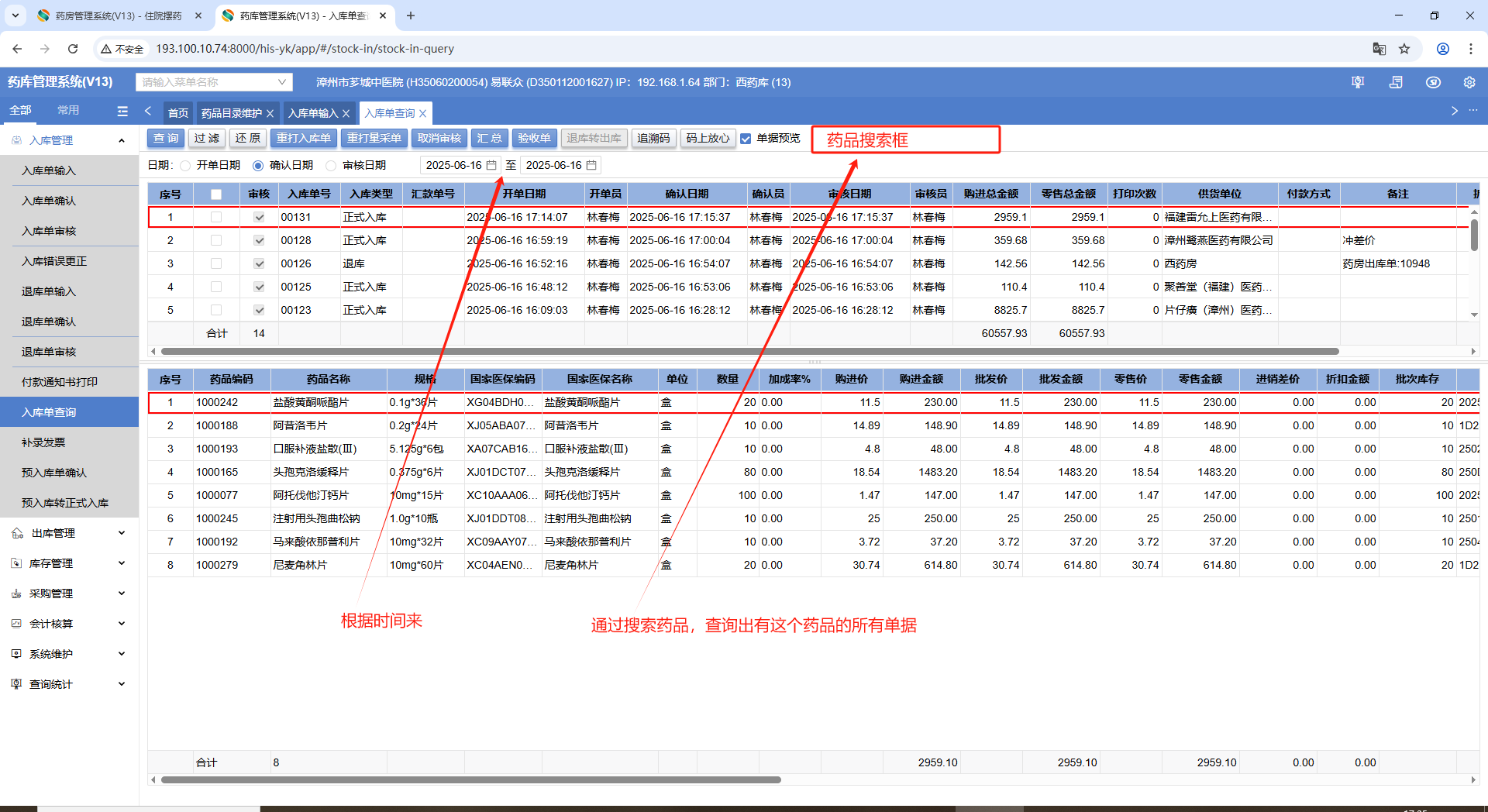
Task: Click the order list horizontal scrollbar
Action: tap(749, 352)
